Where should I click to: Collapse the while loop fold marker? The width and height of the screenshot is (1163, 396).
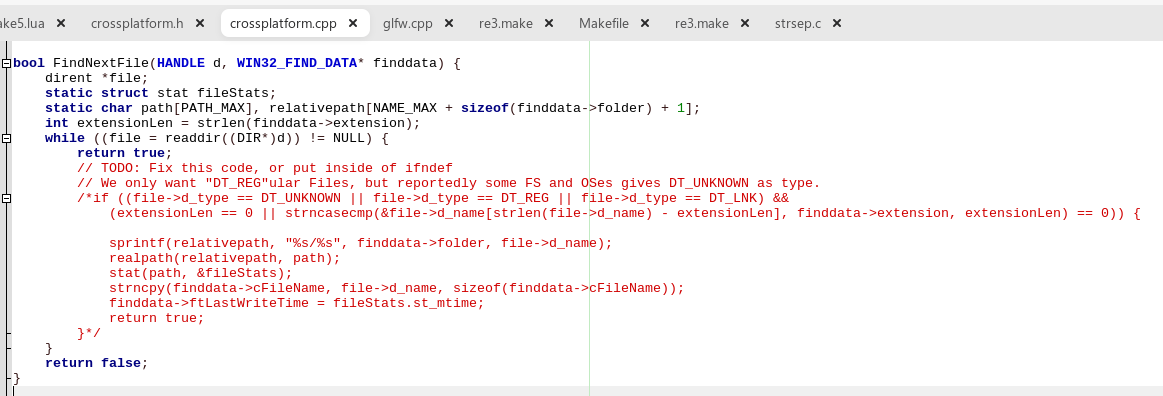pos(6,139)
